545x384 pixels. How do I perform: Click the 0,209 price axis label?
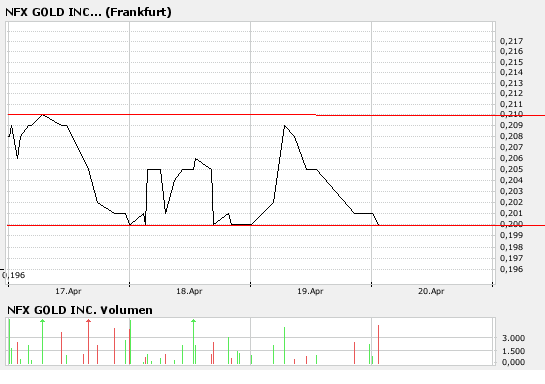pos(511,125)
